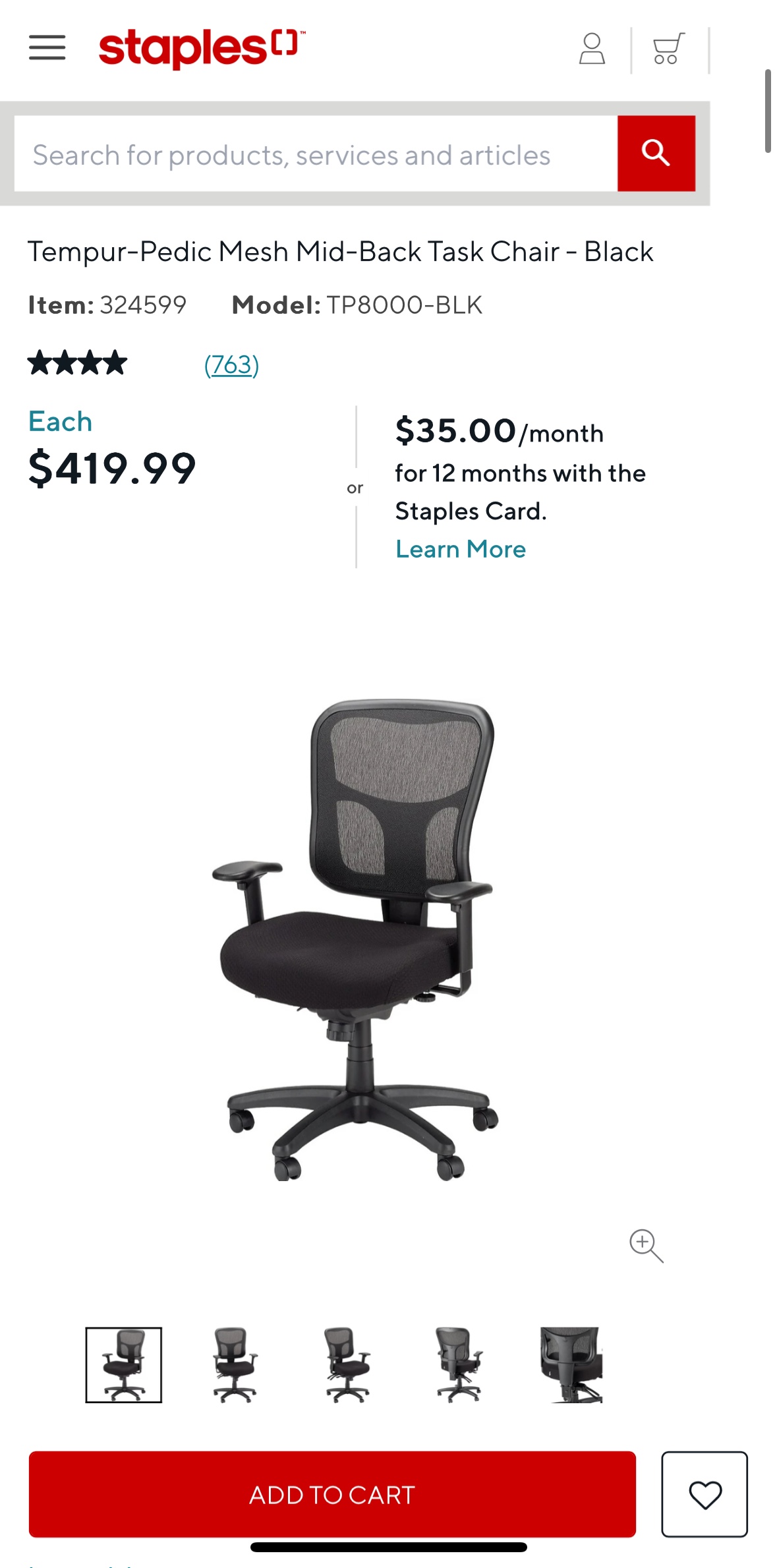This screenshot has height=1568, width=777.
Task: Click the page scrollbar on right edge
Action: 768,111
